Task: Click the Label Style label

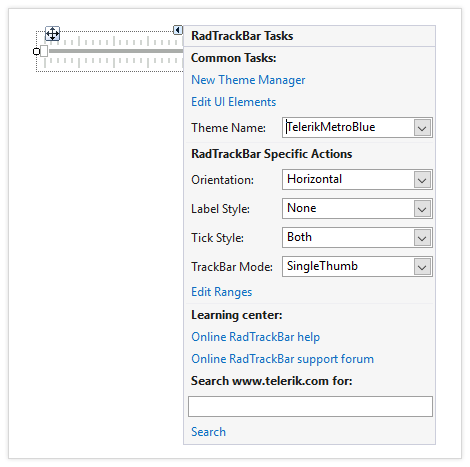Action: 220,209
